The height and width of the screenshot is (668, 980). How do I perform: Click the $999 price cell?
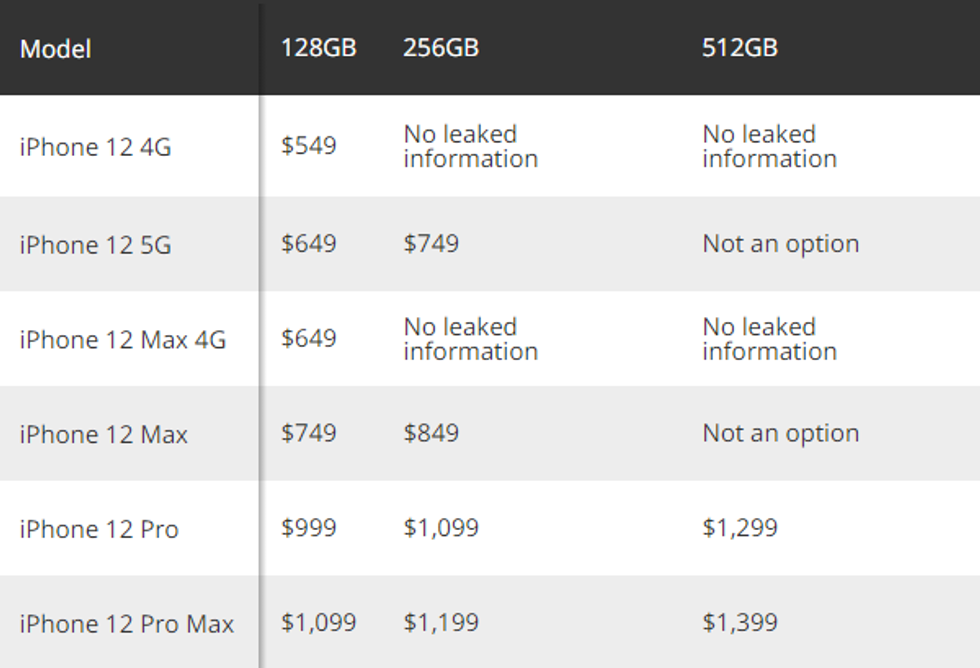click(x=309, y=528)
